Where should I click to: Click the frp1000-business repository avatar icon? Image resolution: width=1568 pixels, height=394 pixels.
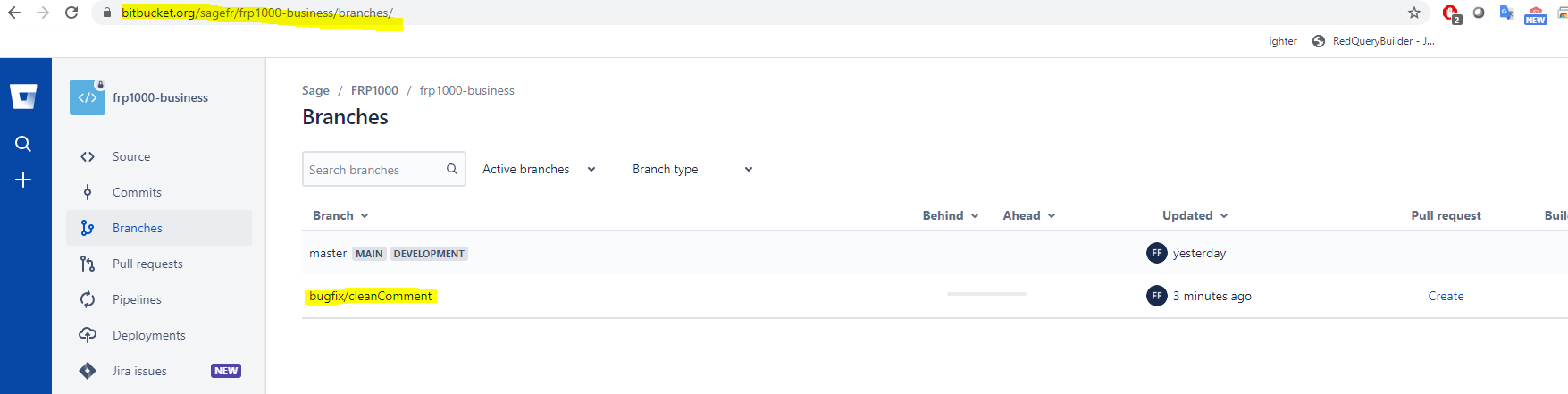click(88, 97)
